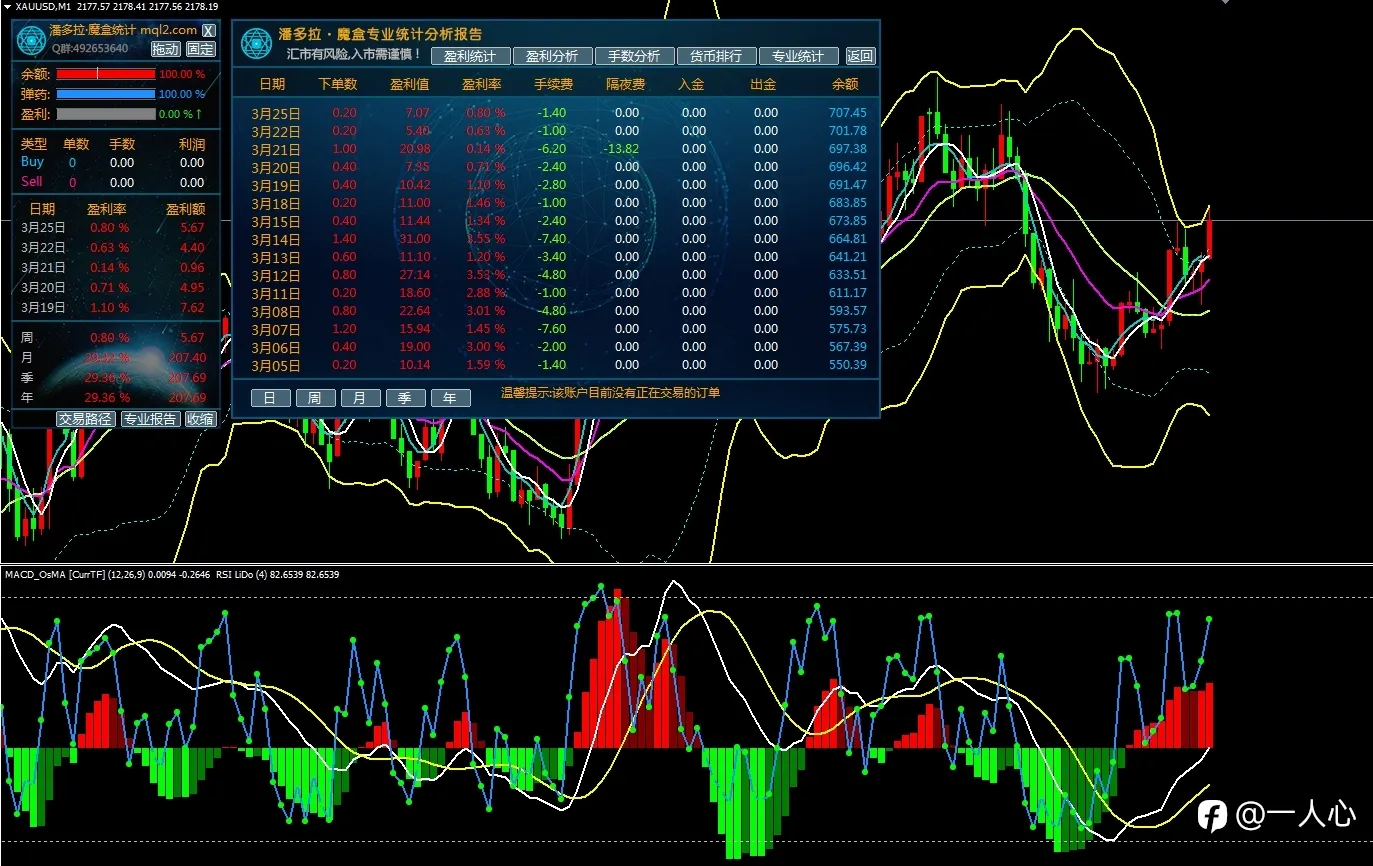1373x866 pixels.
Task: Click the blue 弹药 progress bar
Action: 106,94
